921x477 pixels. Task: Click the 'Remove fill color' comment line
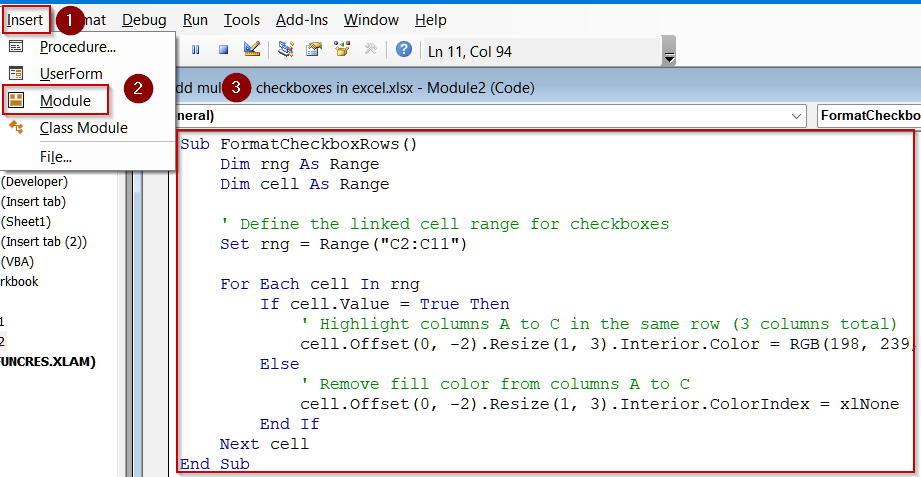[495, 384]
